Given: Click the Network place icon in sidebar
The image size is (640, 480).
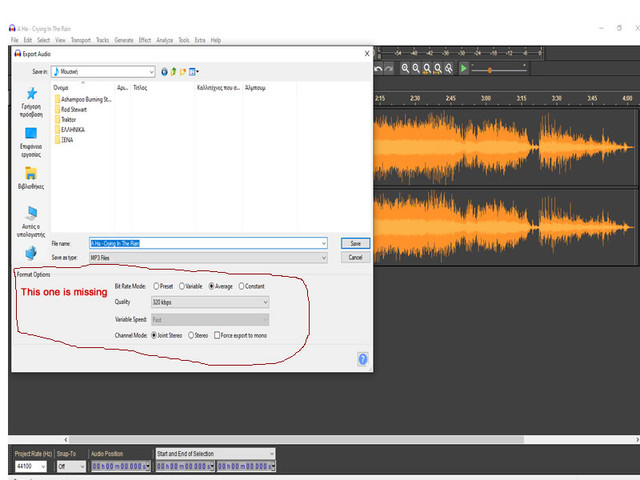Looking at the screenshot, I should (x=31, y=253).
